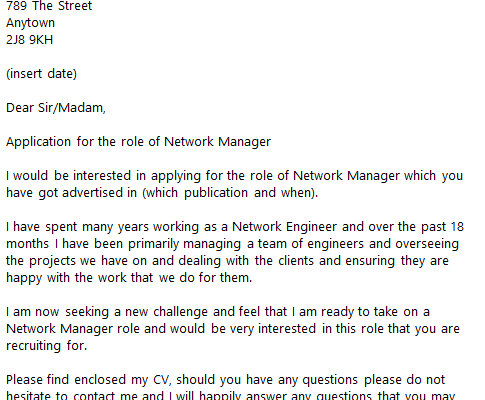Click the word 'Anytown'

[x=30, y=23]
